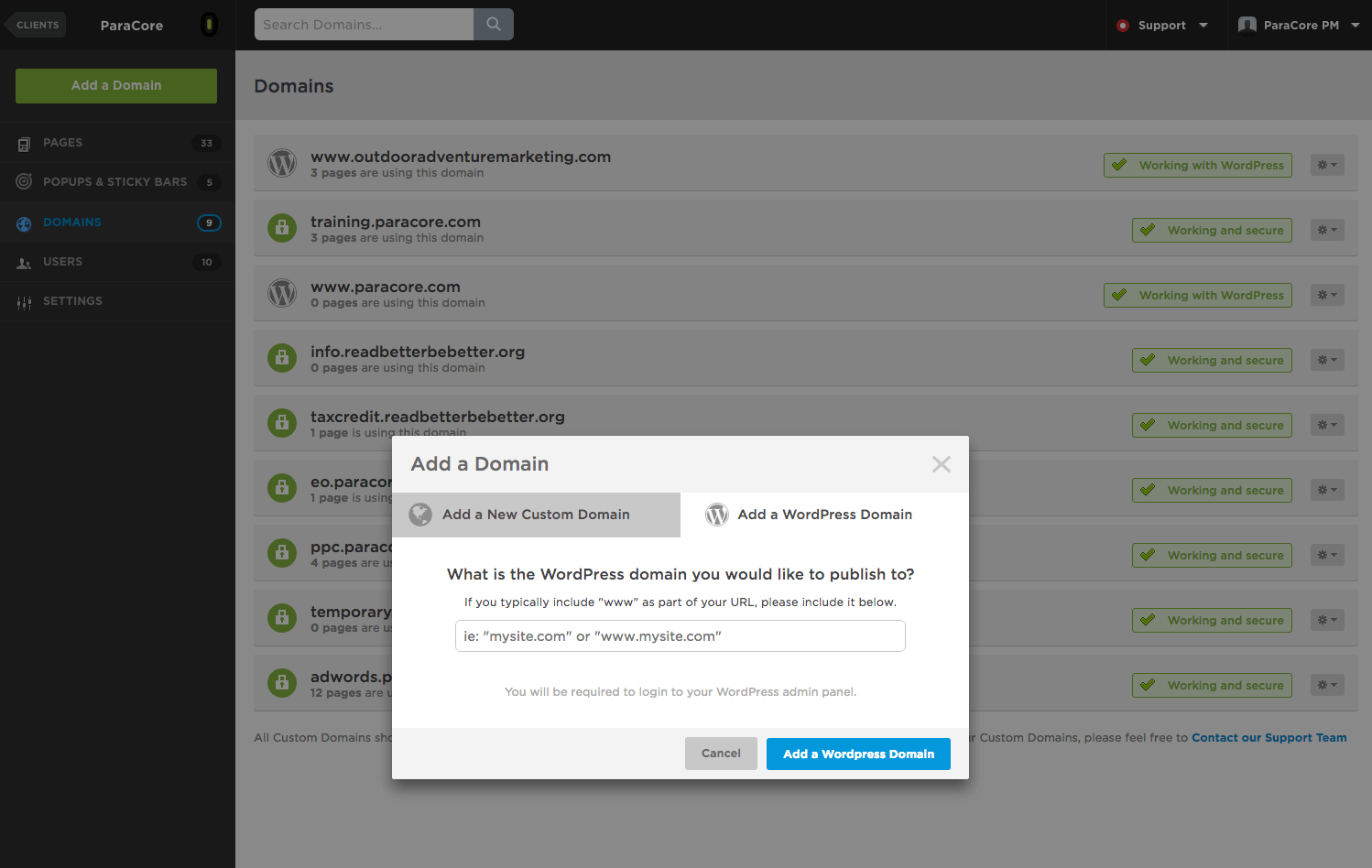Click the green Add a Domain button
The image size is (1372, 868).
[116, 86]
